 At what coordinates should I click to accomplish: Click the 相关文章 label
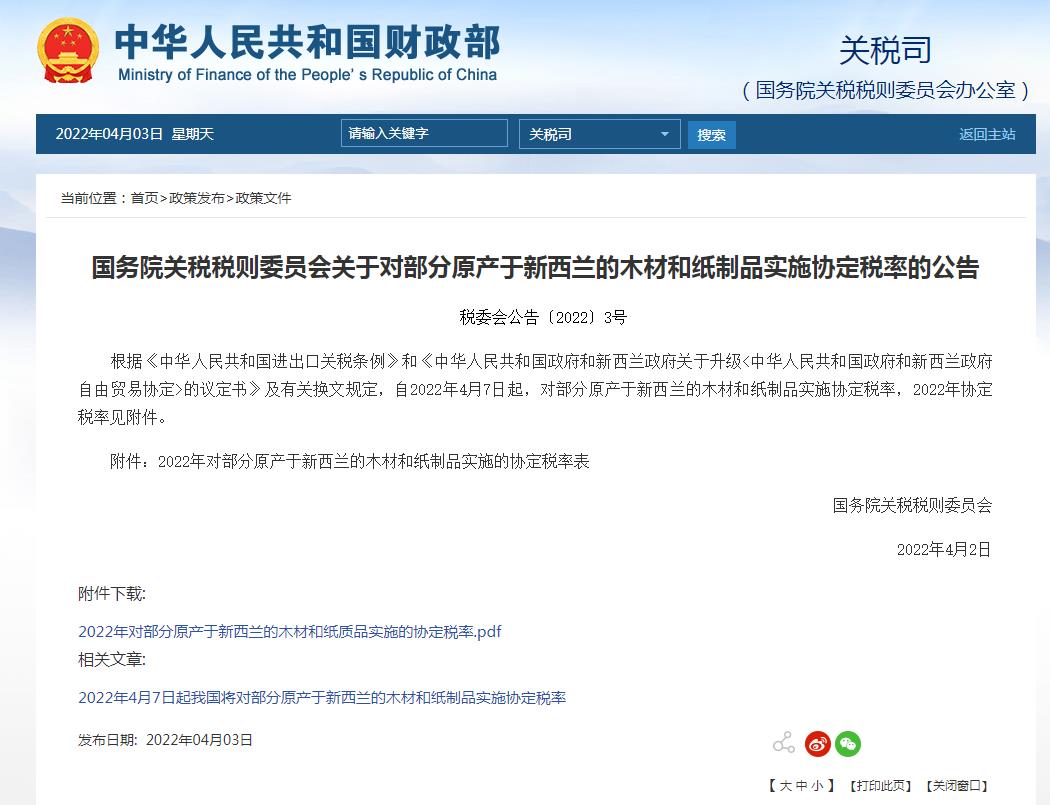[x=112, y=659]
